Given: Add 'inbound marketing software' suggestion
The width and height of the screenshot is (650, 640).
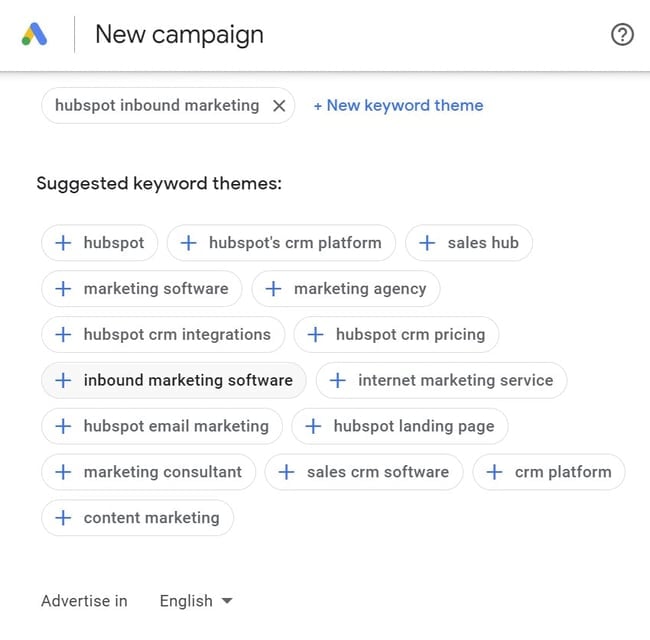Looking at the screenshot, I should [174, 380].
